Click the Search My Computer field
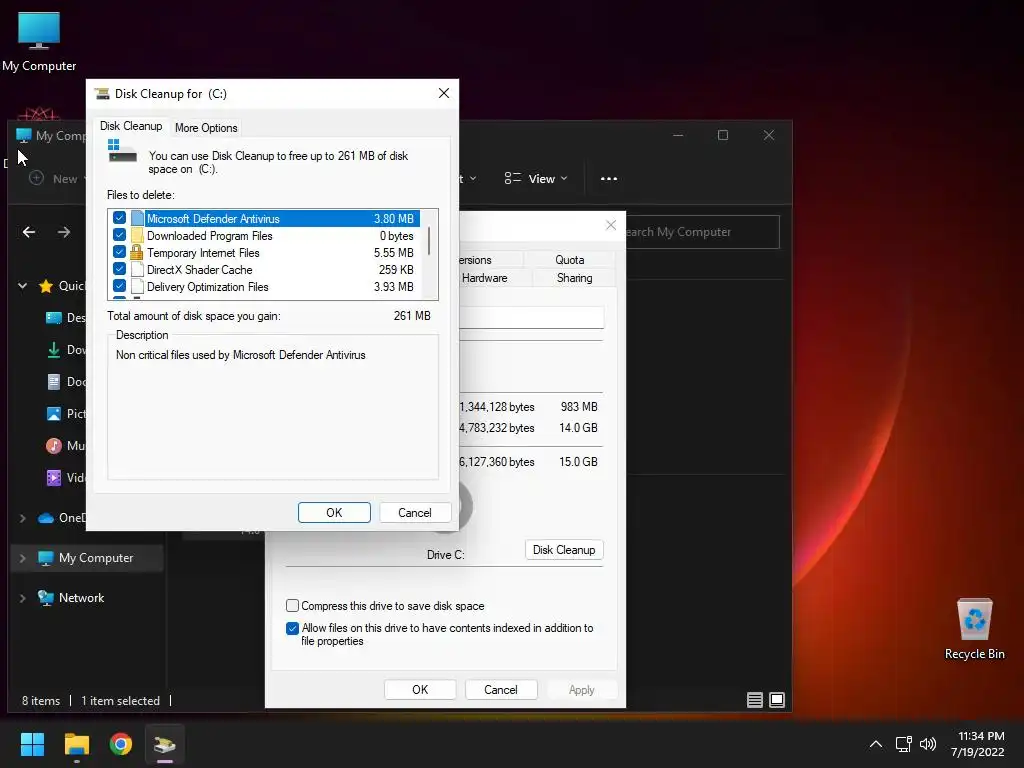The image size is (1024, 768). click(701, 232)
